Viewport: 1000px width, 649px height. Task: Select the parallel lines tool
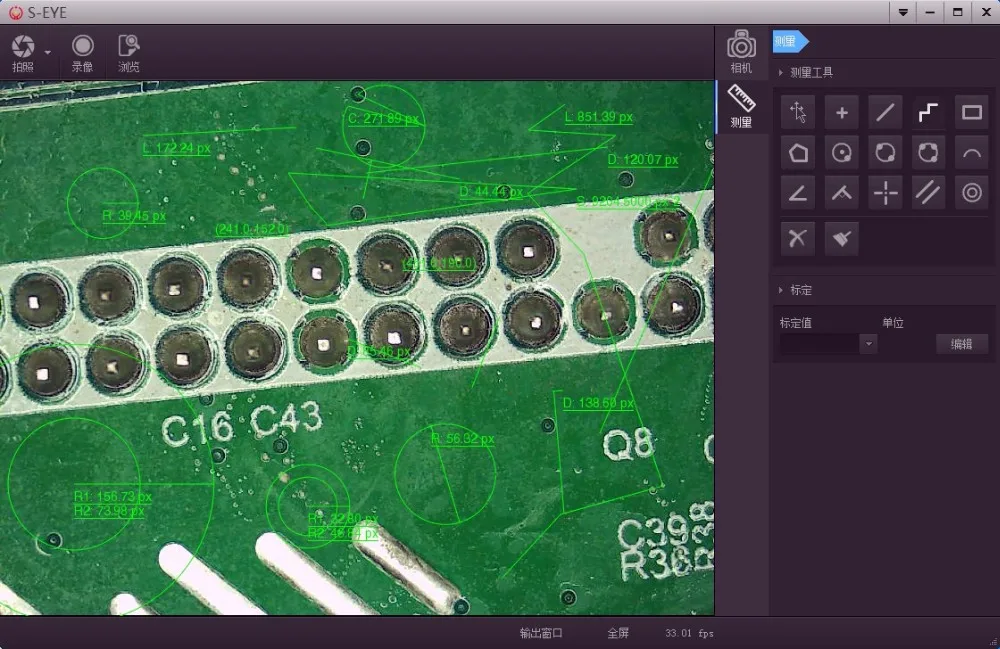tap(929, 193)
